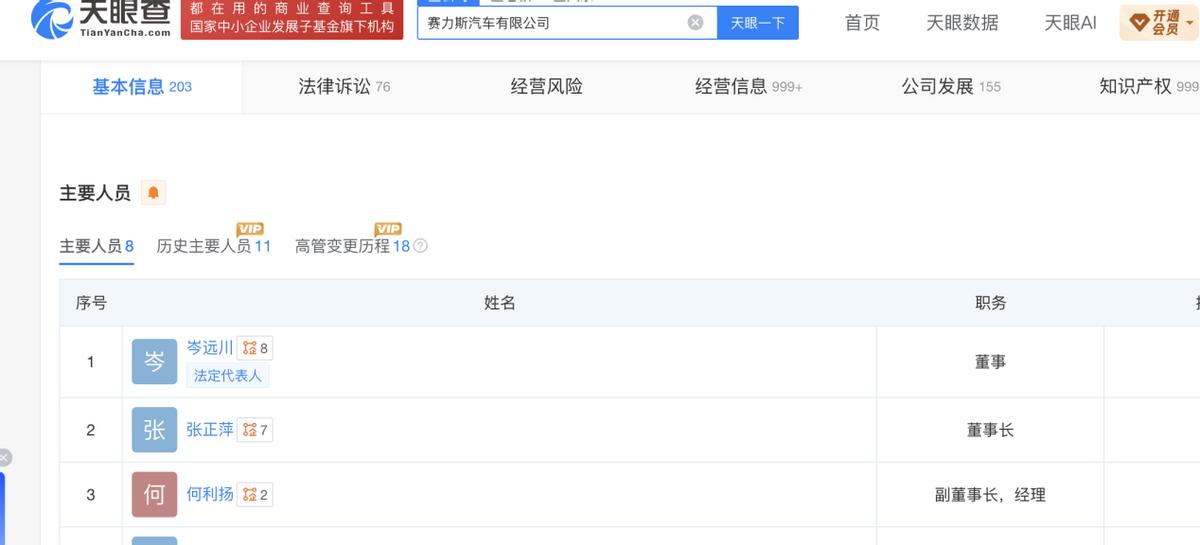1200x545 pixels.
Task: Click the 岑 avatar thumbnail
Action: 154,361
